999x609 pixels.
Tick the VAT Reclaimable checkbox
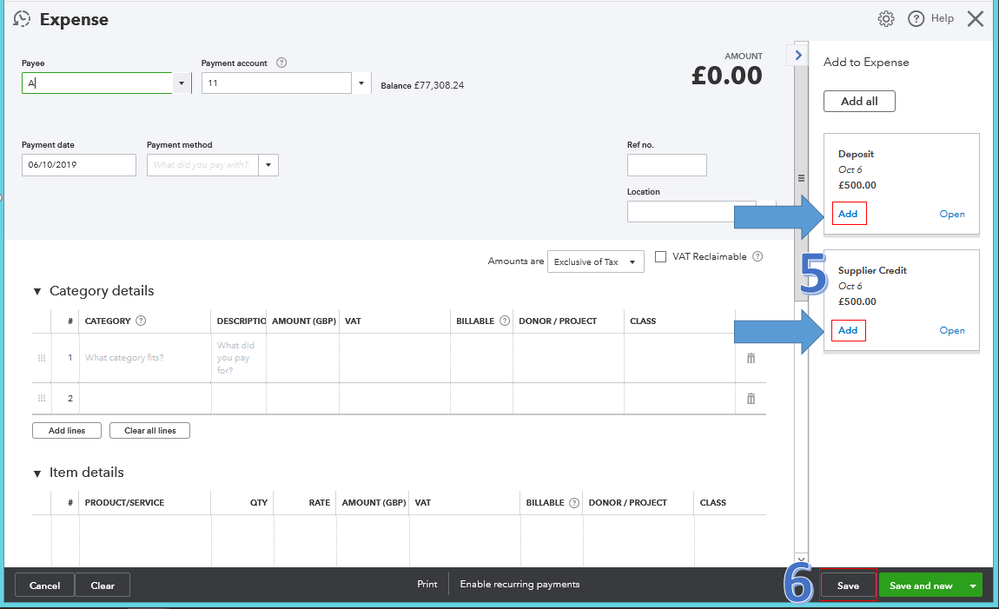661,257
